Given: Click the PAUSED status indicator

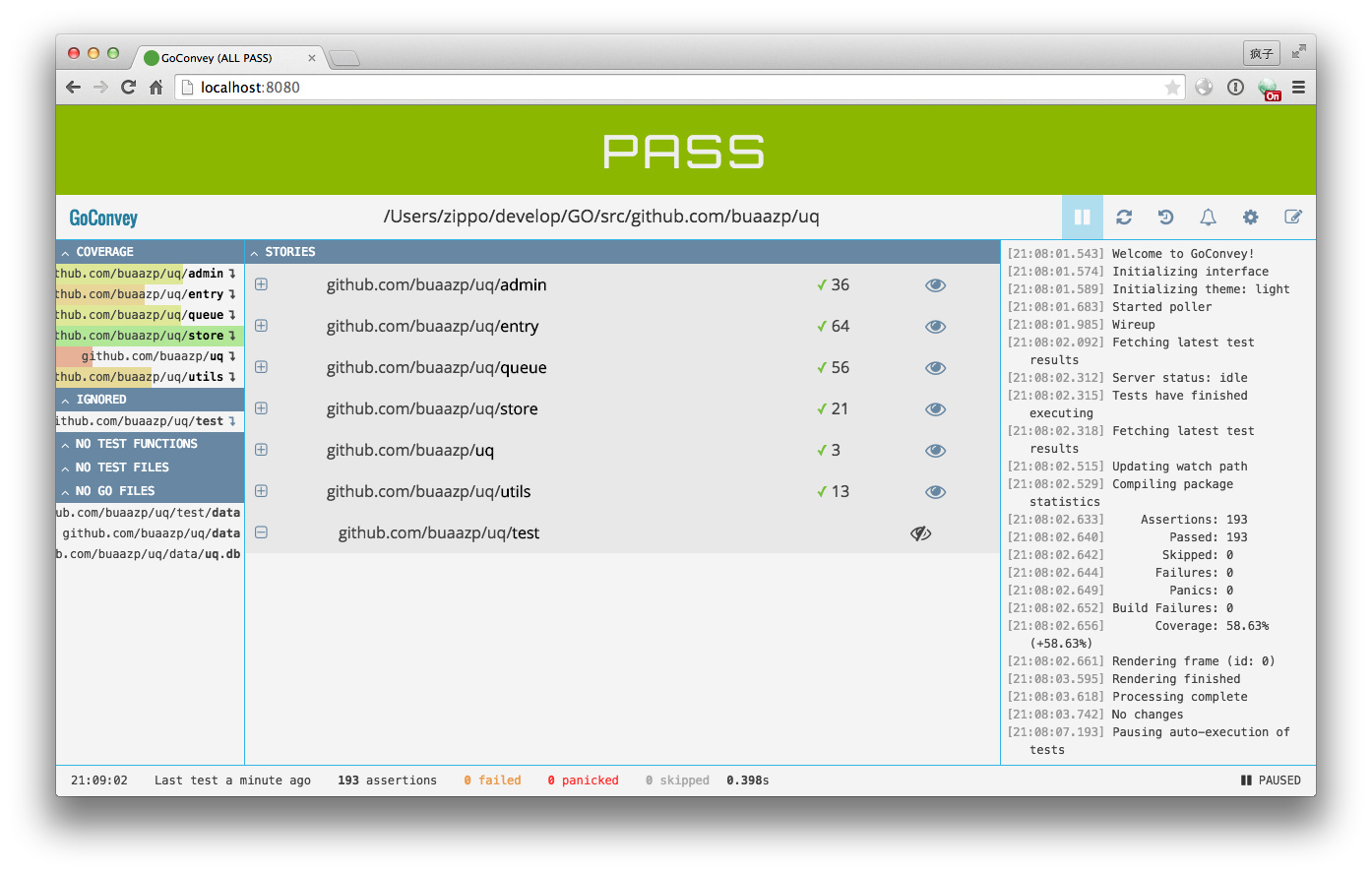Looking at the screenshot, I should (x=1271, y=780).
